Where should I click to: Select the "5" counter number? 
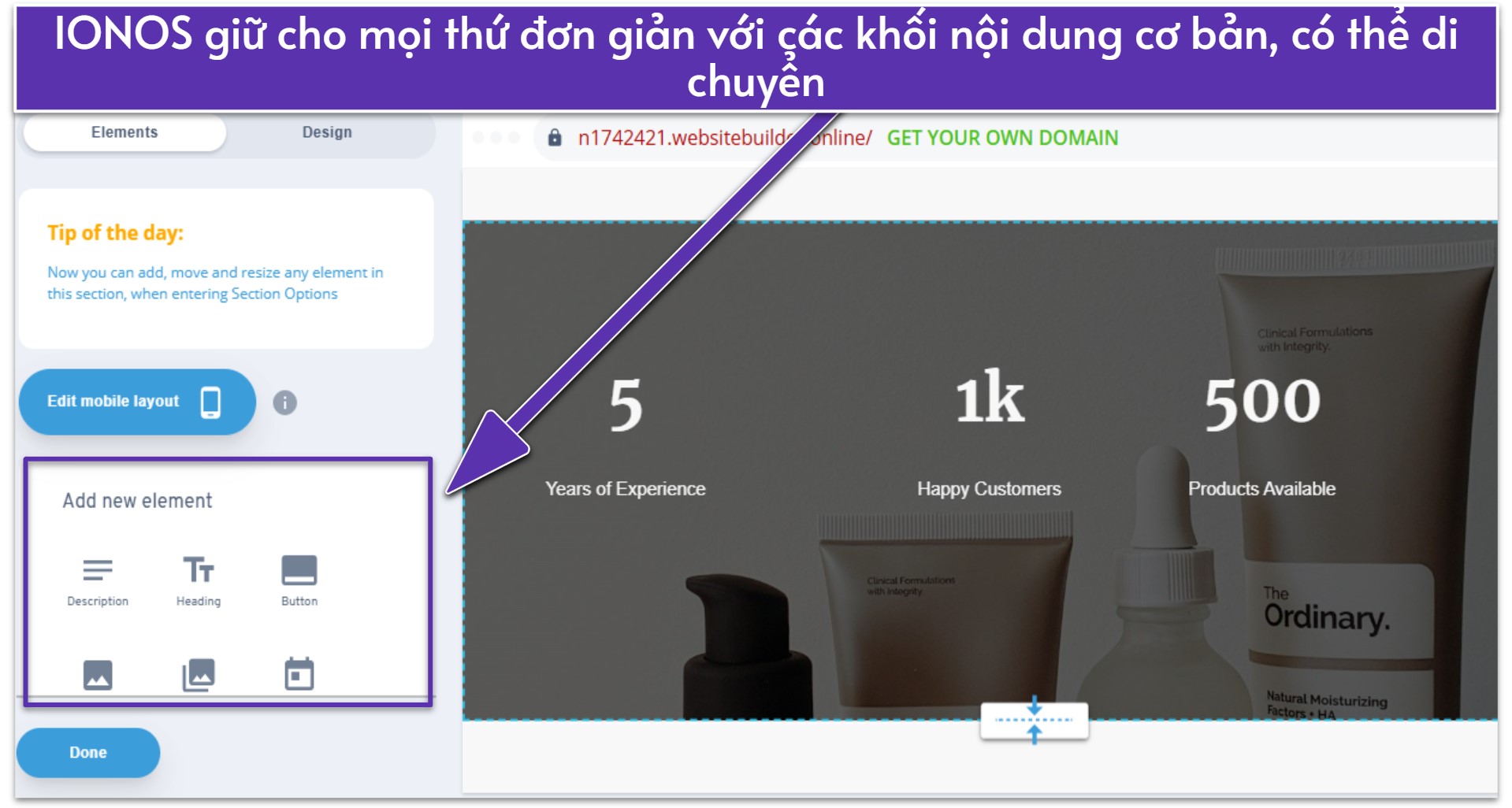tap(626, 405)
